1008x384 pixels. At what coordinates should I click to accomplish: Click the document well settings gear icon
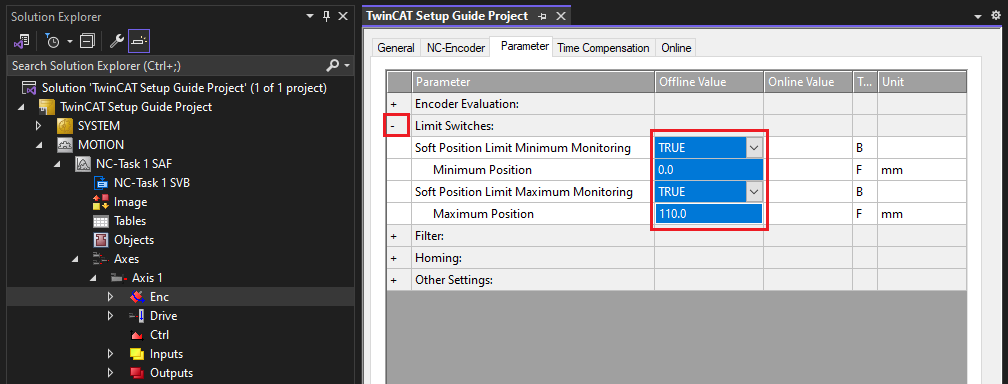(996, 17)
